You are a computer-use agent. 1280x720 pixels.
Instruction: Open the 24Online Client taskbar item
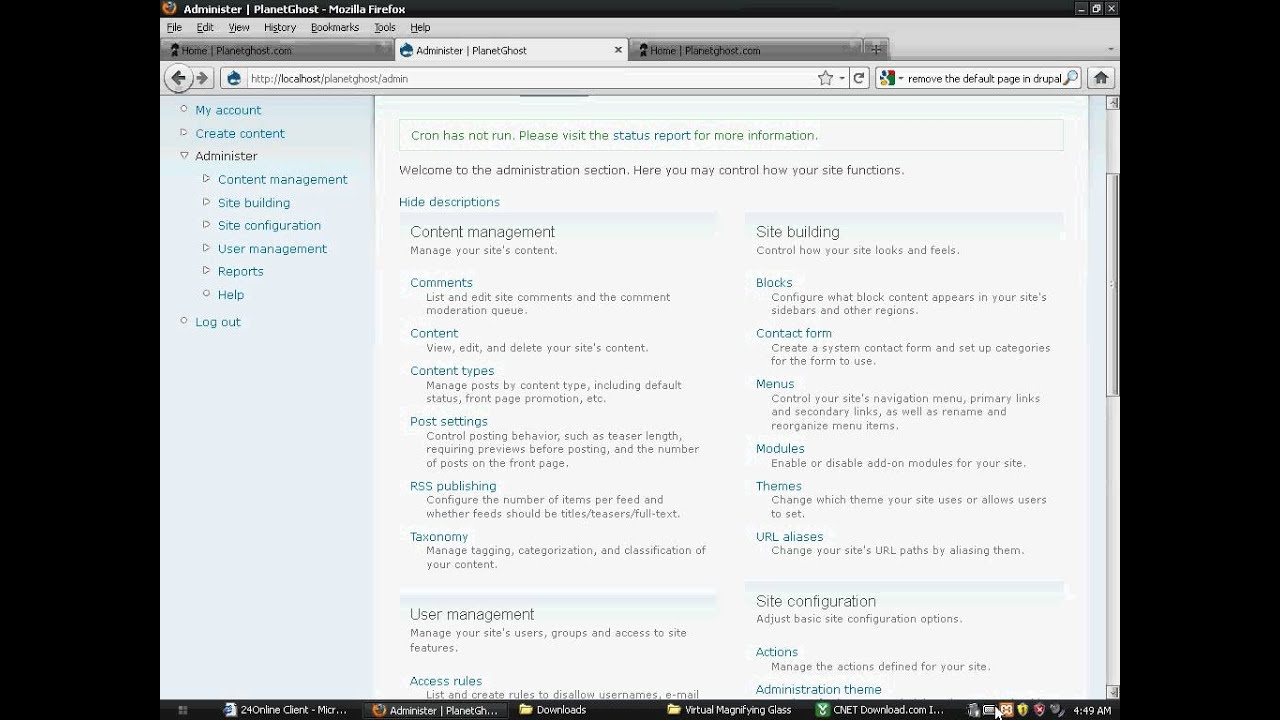point(285,710)
